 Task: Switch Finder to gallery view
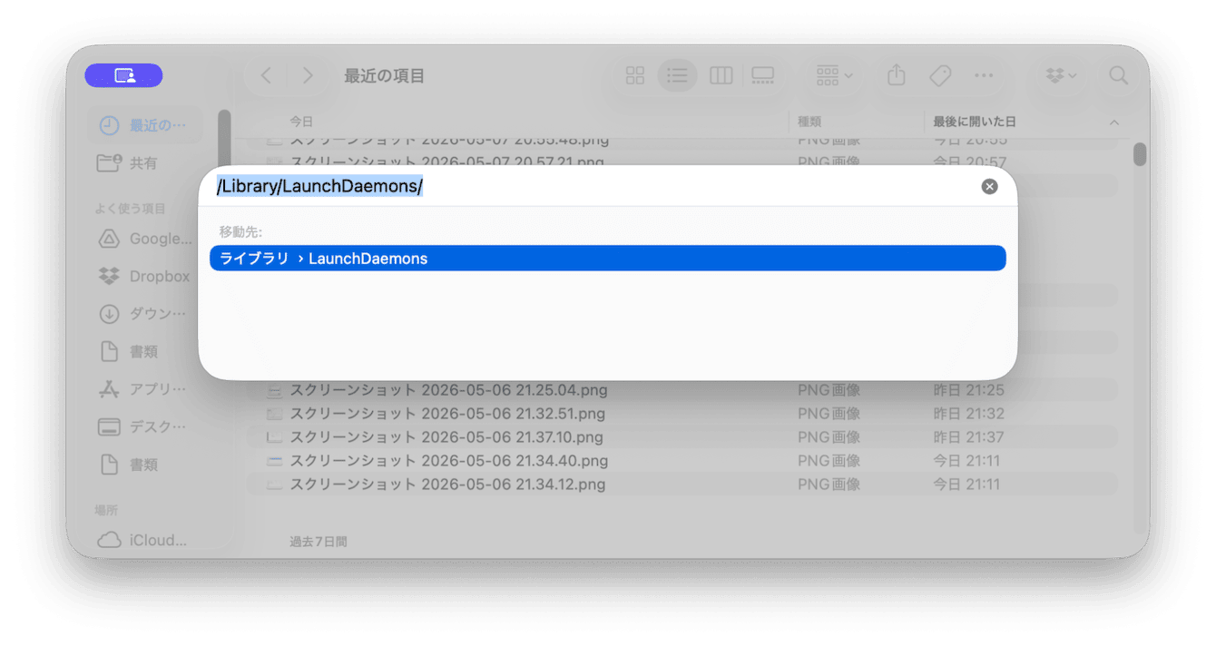coord(763,75)
